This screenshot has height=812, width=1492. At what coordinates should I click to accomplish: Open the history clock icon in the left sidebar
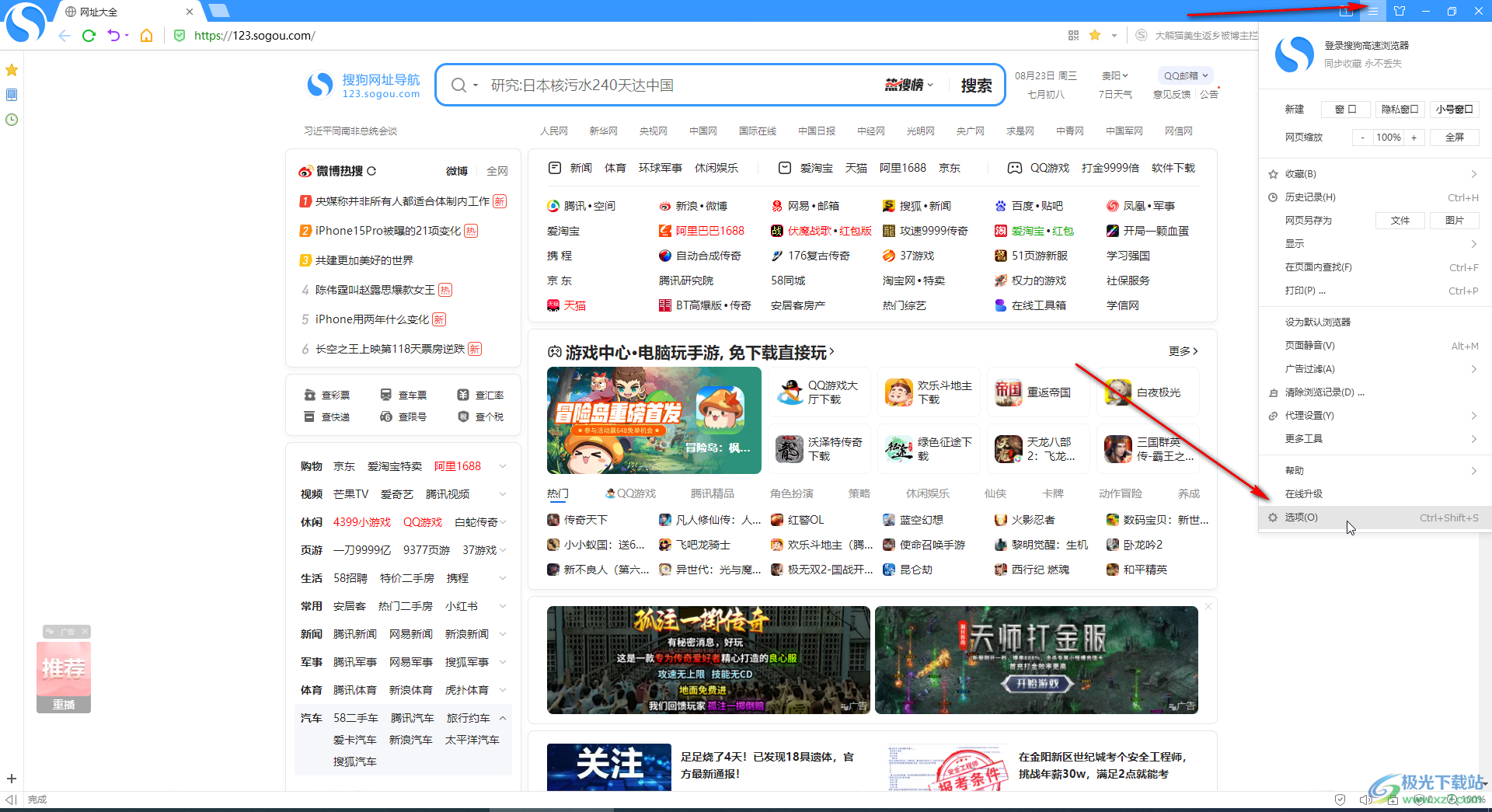[12, 120]
